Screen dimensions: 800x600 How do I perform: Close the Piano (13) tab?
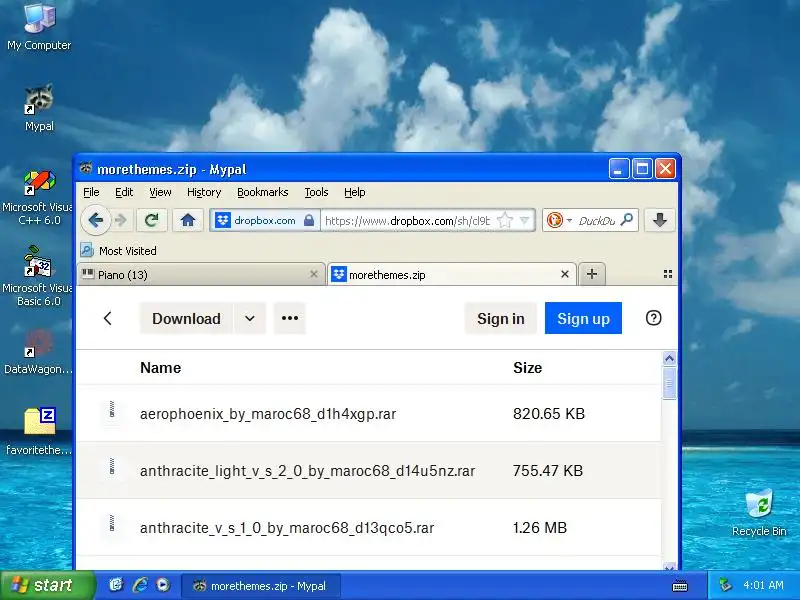[x=314, y=274]
